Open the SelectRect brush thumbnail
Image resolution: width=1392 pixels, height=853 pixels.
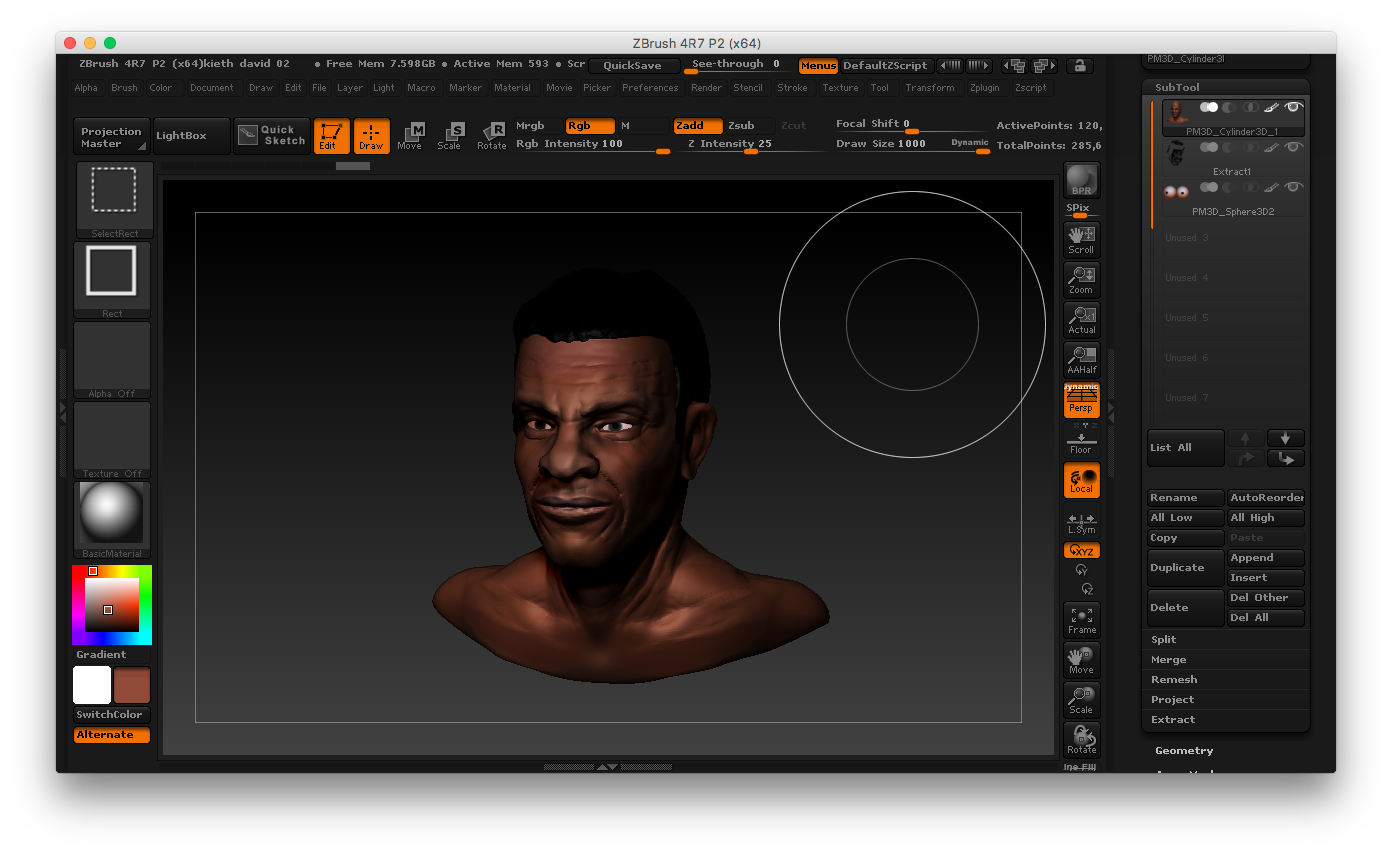[x=114, y=200]
